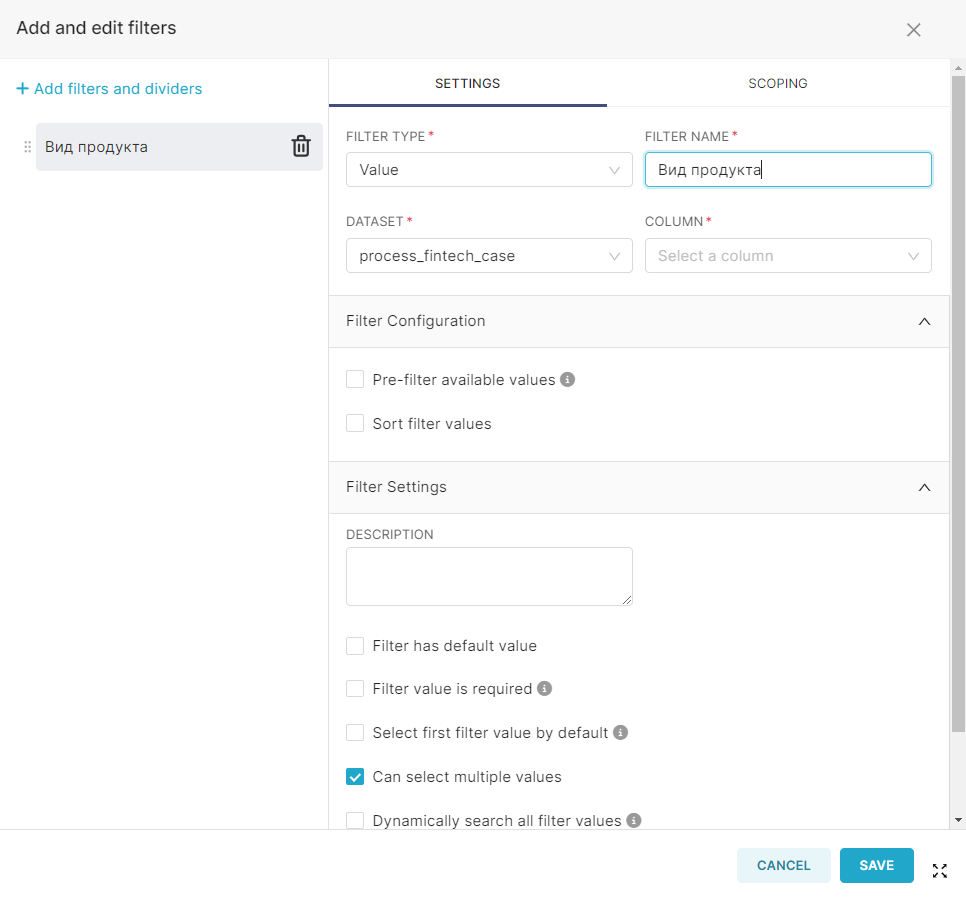This screenshot has height=899, width=966.
Task: Save the filter with Save button
Action: click(876, 865)
